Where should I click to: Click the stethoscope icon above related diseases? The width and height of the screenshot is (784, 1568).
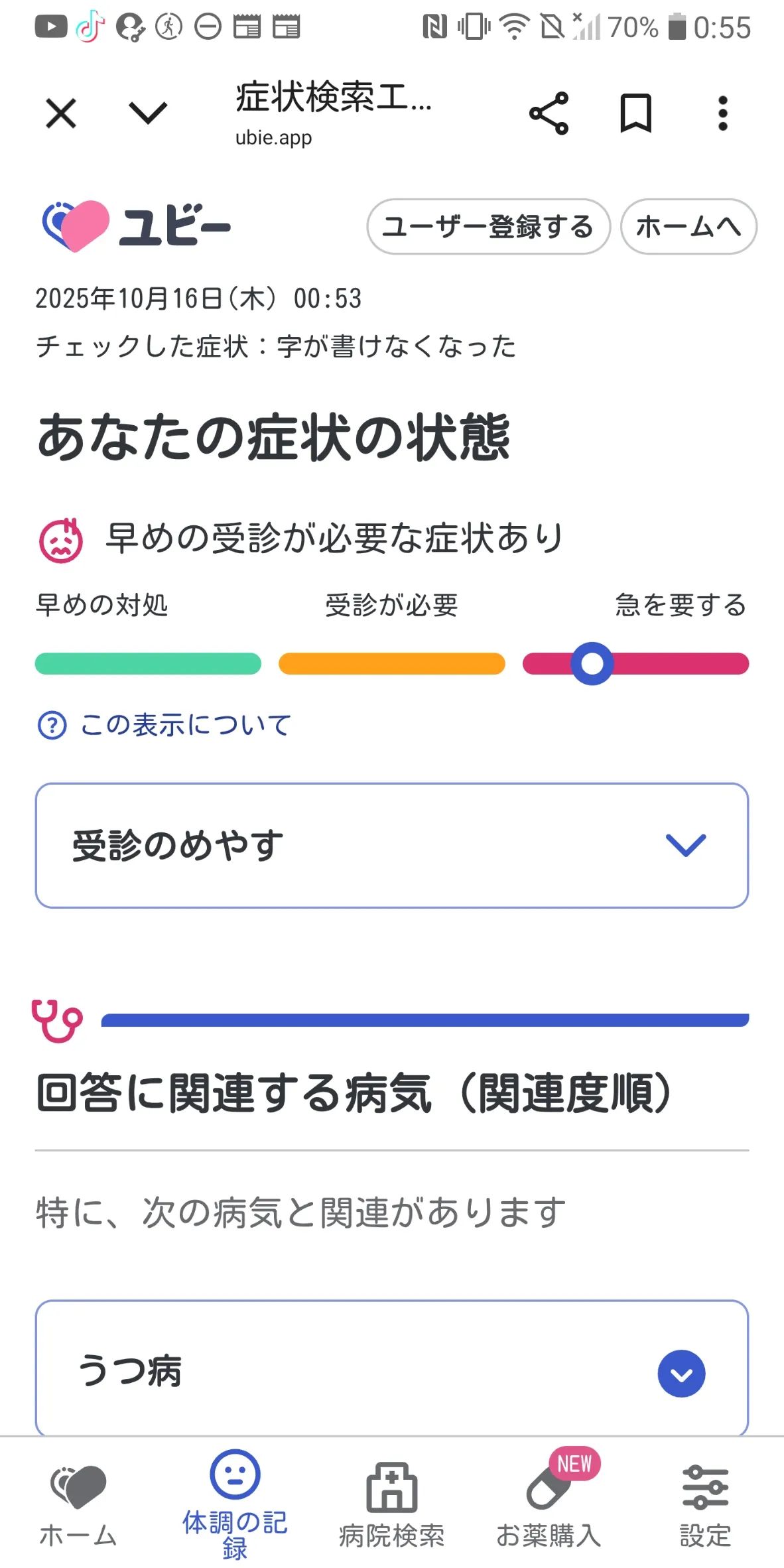click(x=57, y=1020)
